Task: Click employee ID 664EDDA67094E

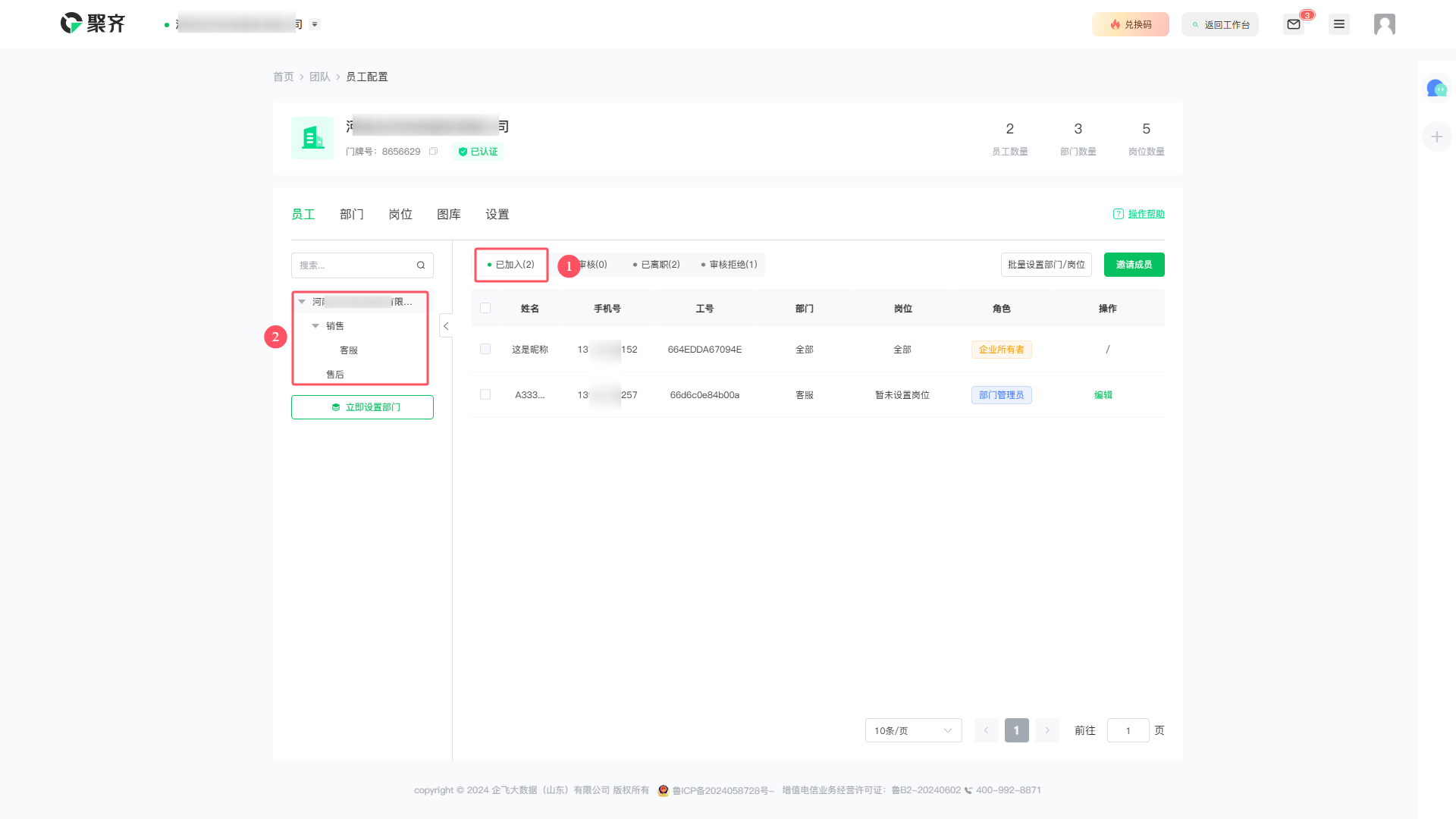Action: pyautogui.click(x=704, y=350)
